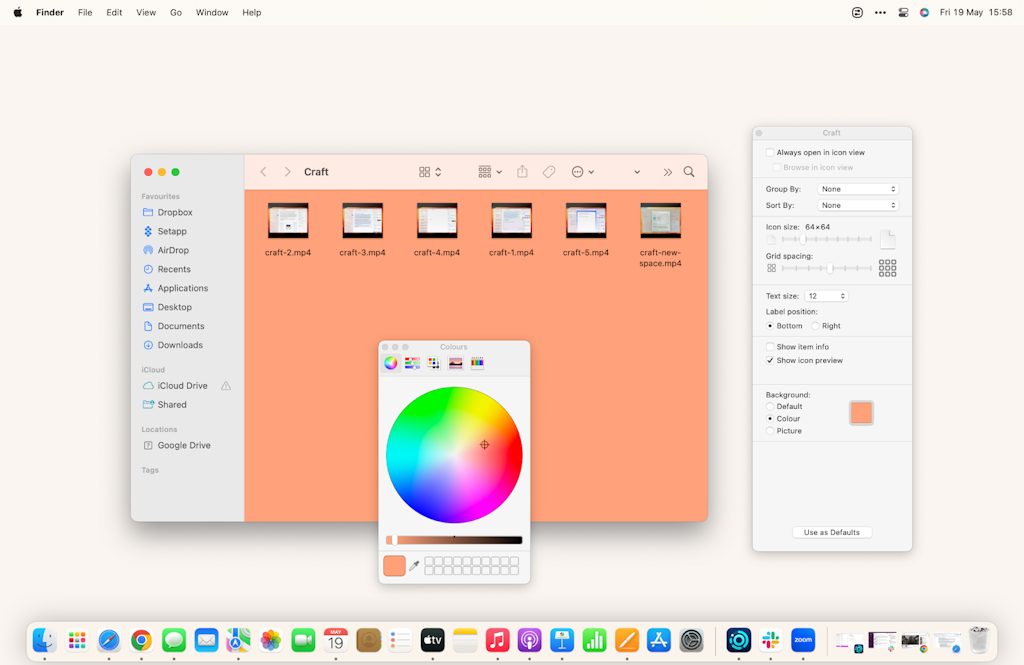1024x665 pixels.
Task: Select the Applications sidebar item
Action: (x=182, y=287)
